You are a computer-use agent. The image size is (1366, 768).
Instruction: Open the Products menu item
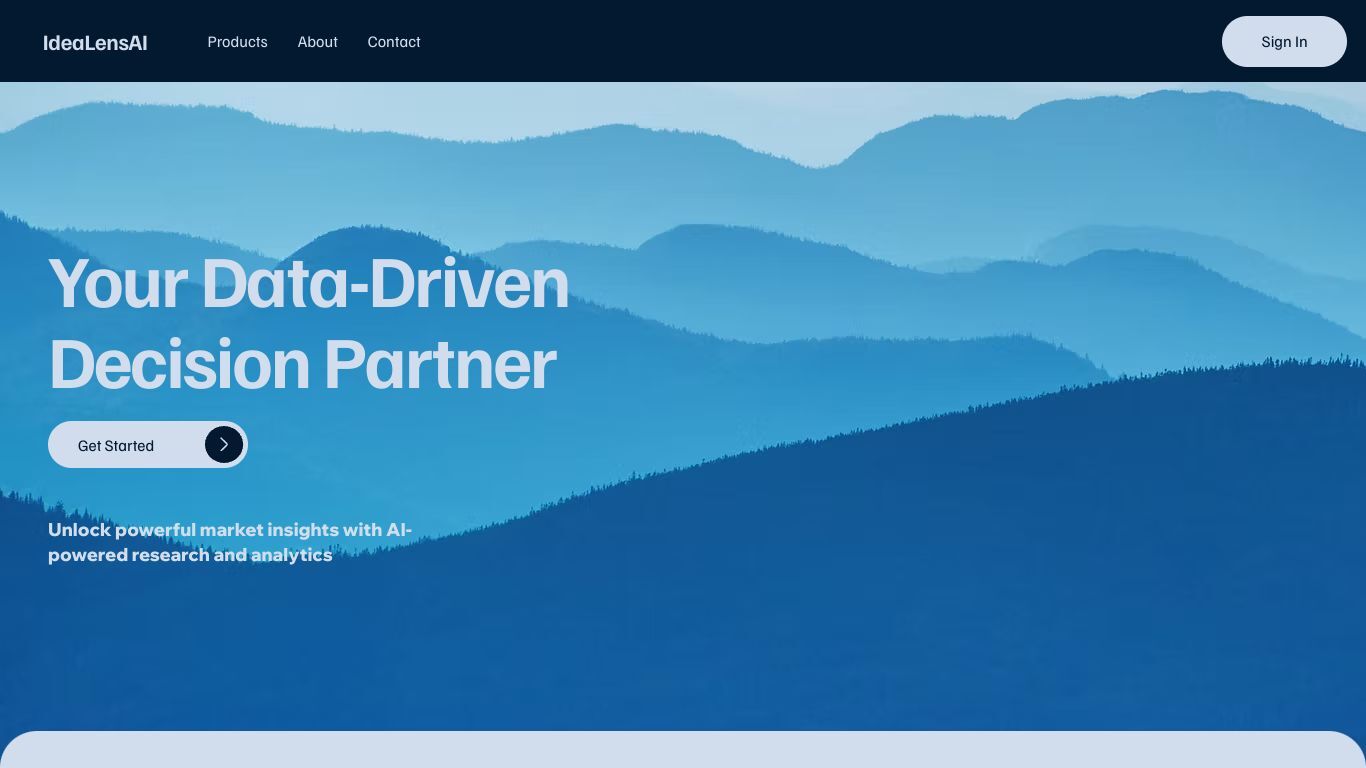[237, 42]
